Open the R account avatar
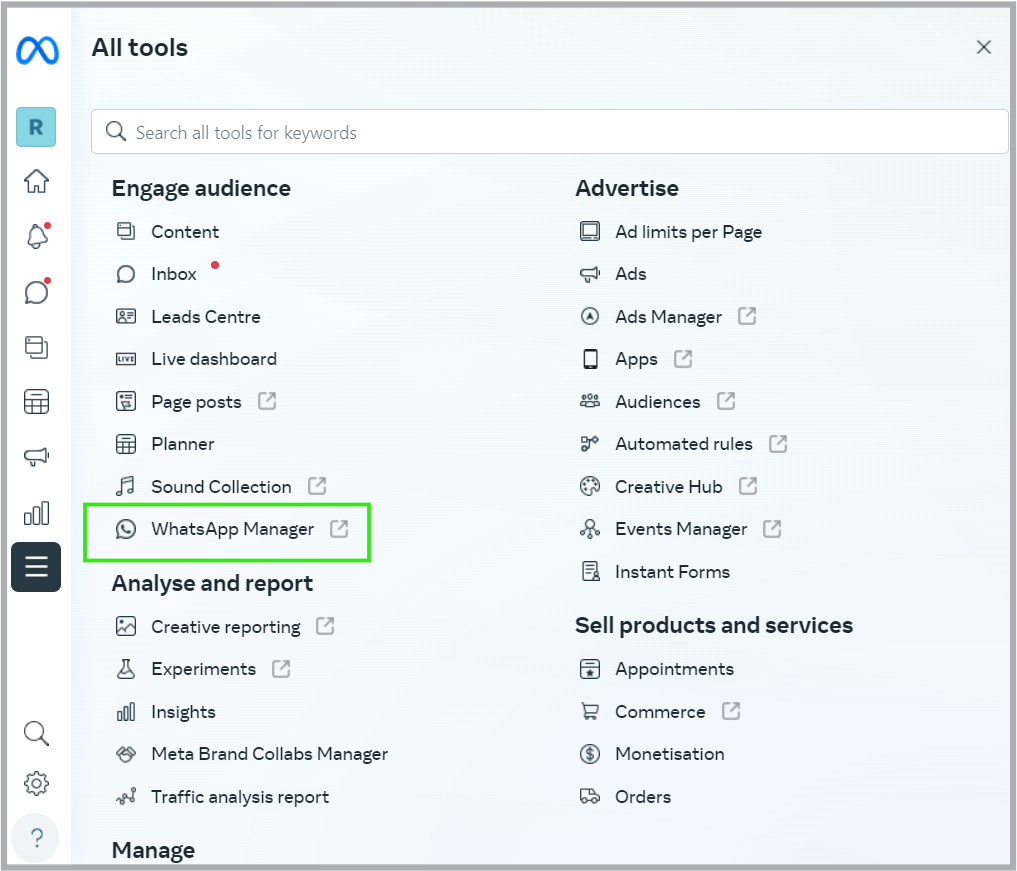The width and height of the screenshot is (1017, 871). tap(36, 127)
